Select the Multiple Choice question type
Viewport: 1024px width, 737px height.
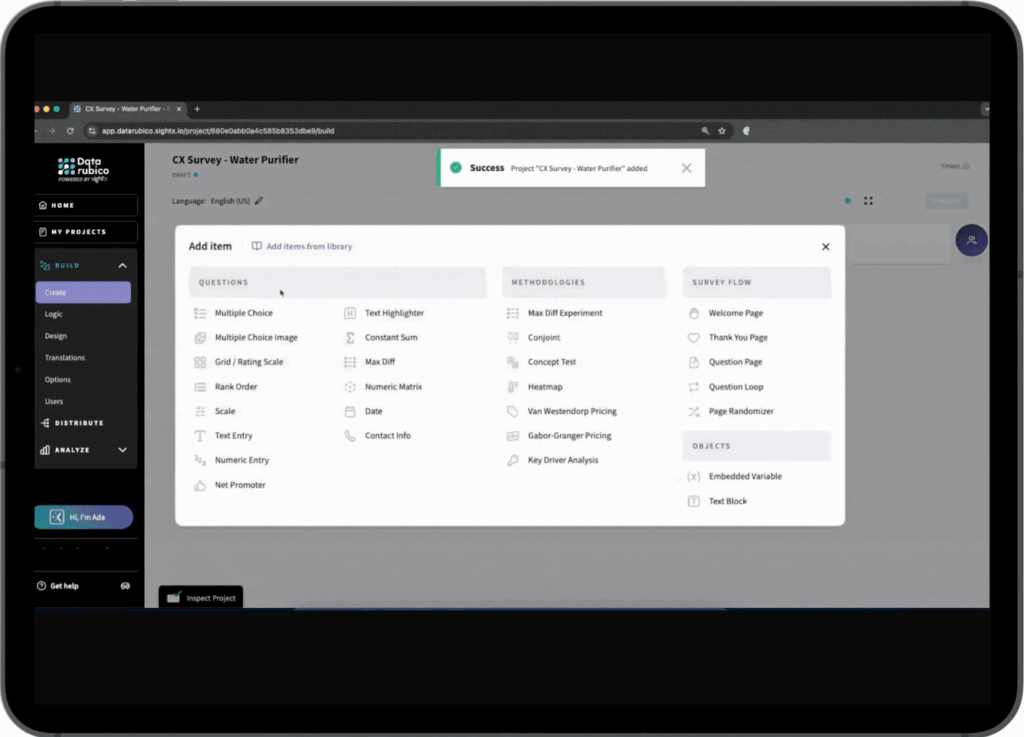[x=243, y=313]
